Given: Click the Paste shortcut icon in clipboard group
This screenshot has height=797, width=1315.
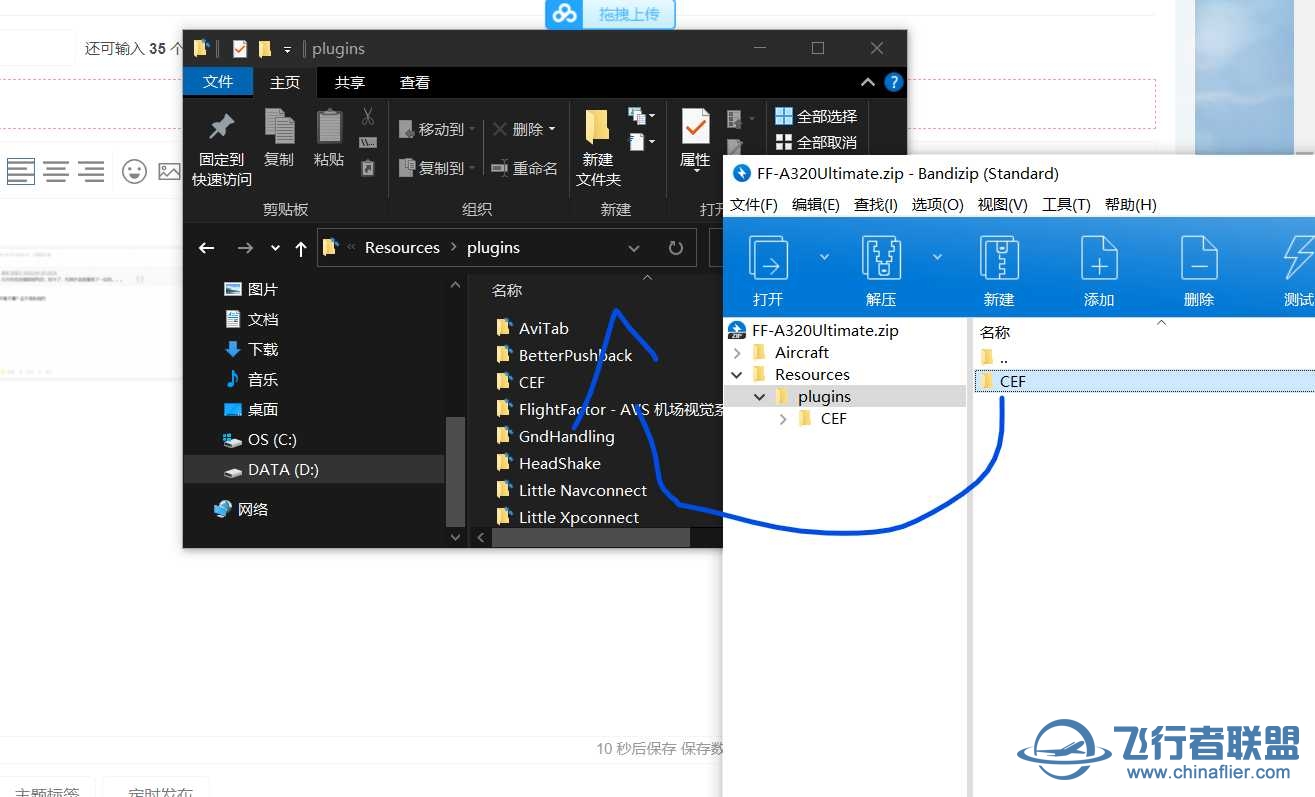Looking at the screenshot, I should 368,168.
